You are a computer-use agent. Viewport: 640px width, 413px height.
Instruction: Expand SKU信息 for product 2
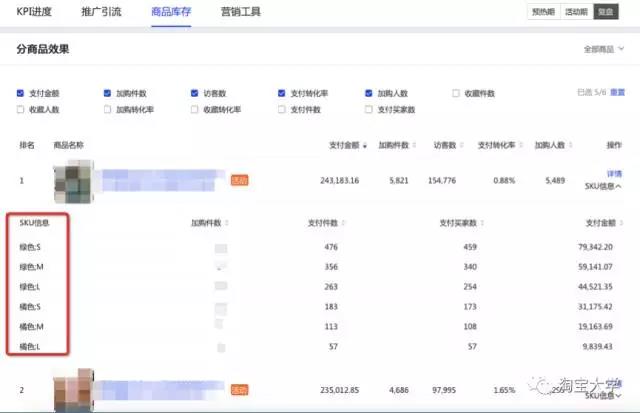pyautogui.click(x=604, y=396)
